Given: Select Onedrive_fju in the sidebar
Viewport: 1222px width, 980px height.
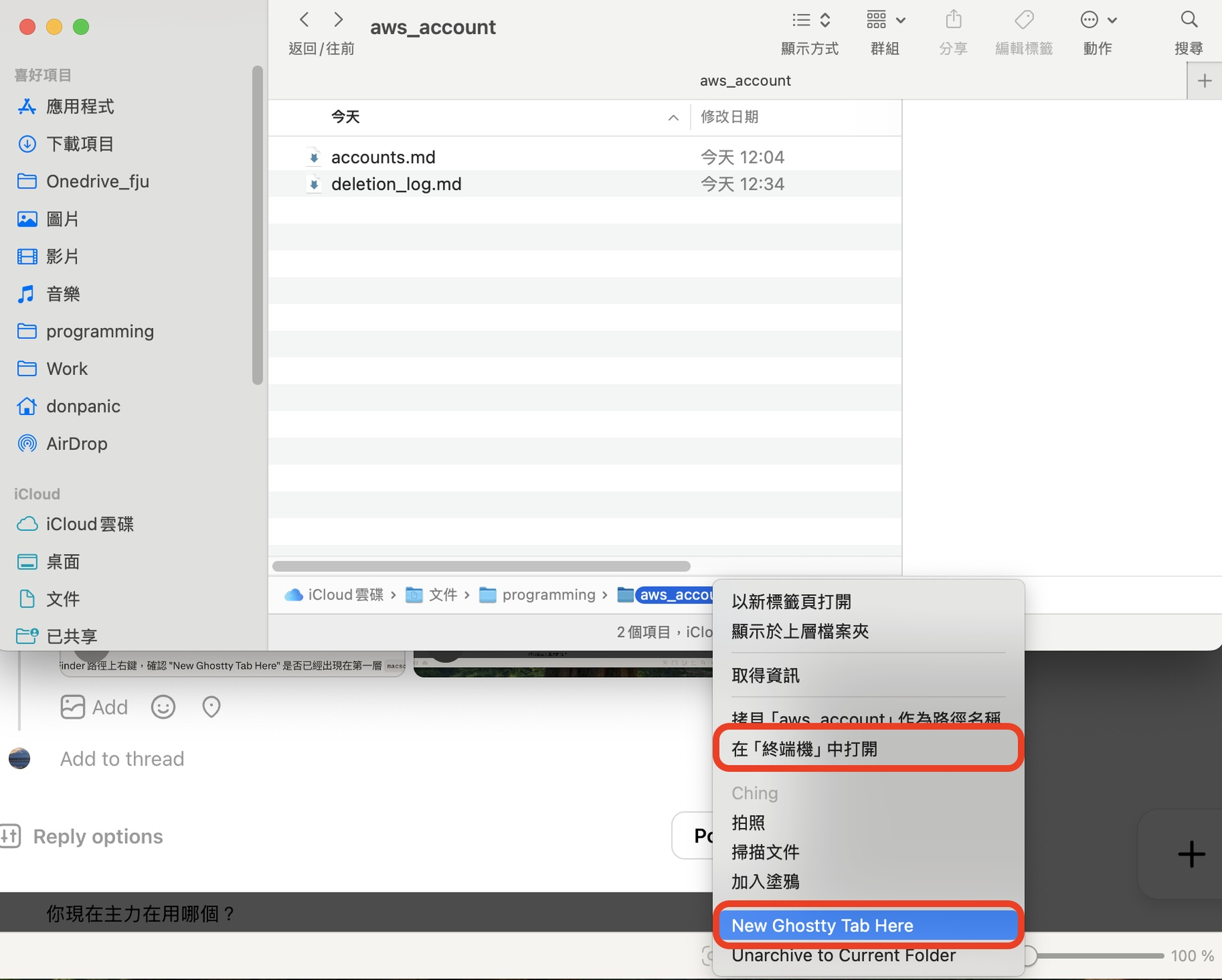Looking at the screenshot, I should pos(97,182).
